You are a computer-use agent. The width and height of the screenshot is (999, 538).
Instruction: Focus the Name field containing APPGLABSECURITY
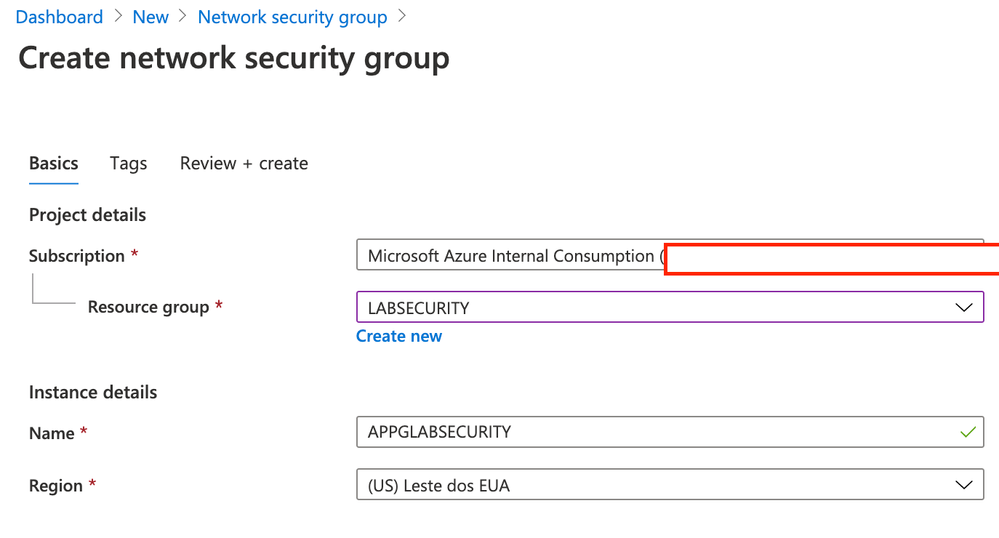click(650, 432)
